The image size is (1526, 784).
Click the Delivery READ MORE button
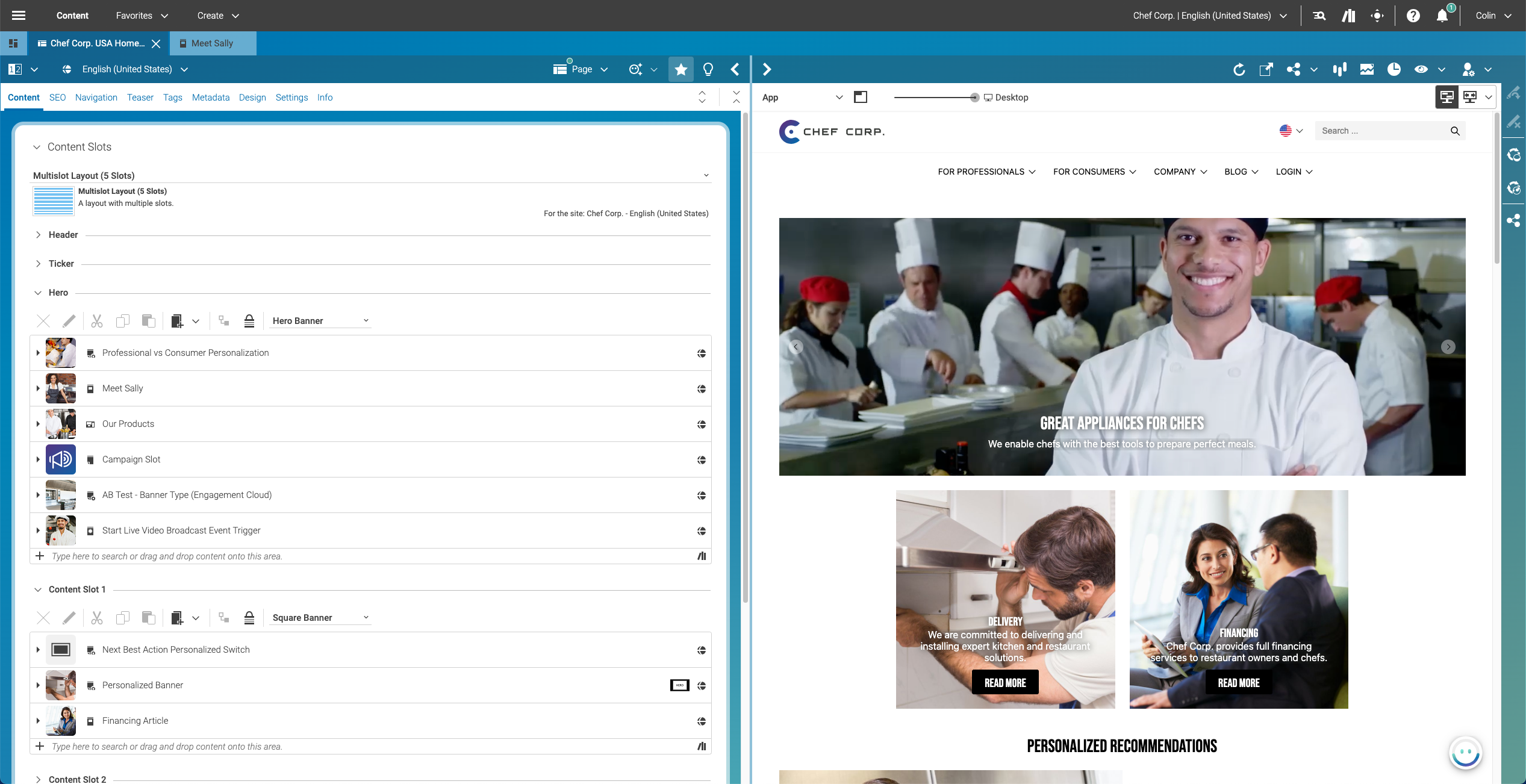(1004, 682)
